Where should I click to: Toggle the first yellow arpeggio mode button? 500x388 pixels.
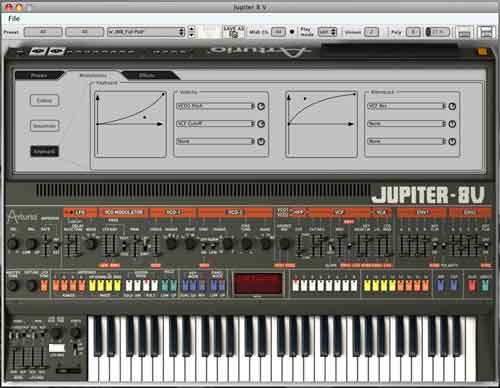pyautogui.click(x=92, y=285)
